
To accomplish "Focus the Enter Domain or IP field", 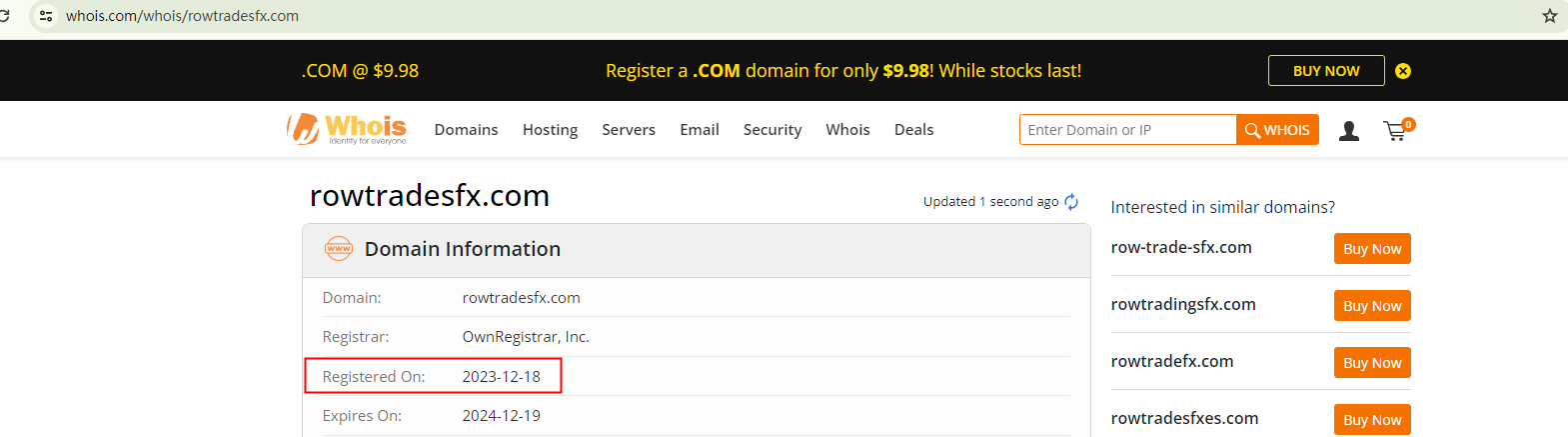I will 1126,130.
